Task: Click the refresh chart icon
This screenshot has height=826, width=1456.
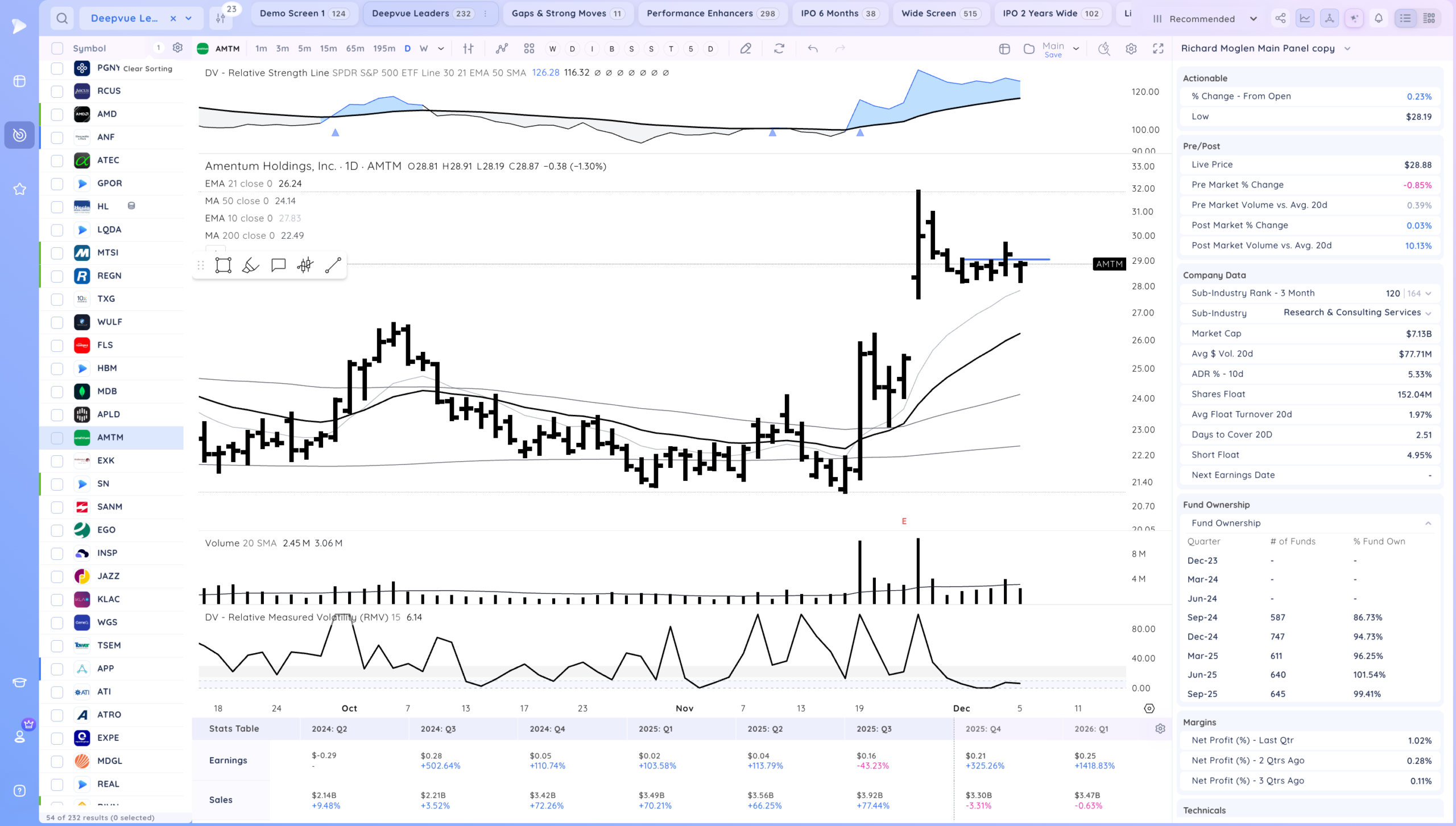Action: pos(779,49)
